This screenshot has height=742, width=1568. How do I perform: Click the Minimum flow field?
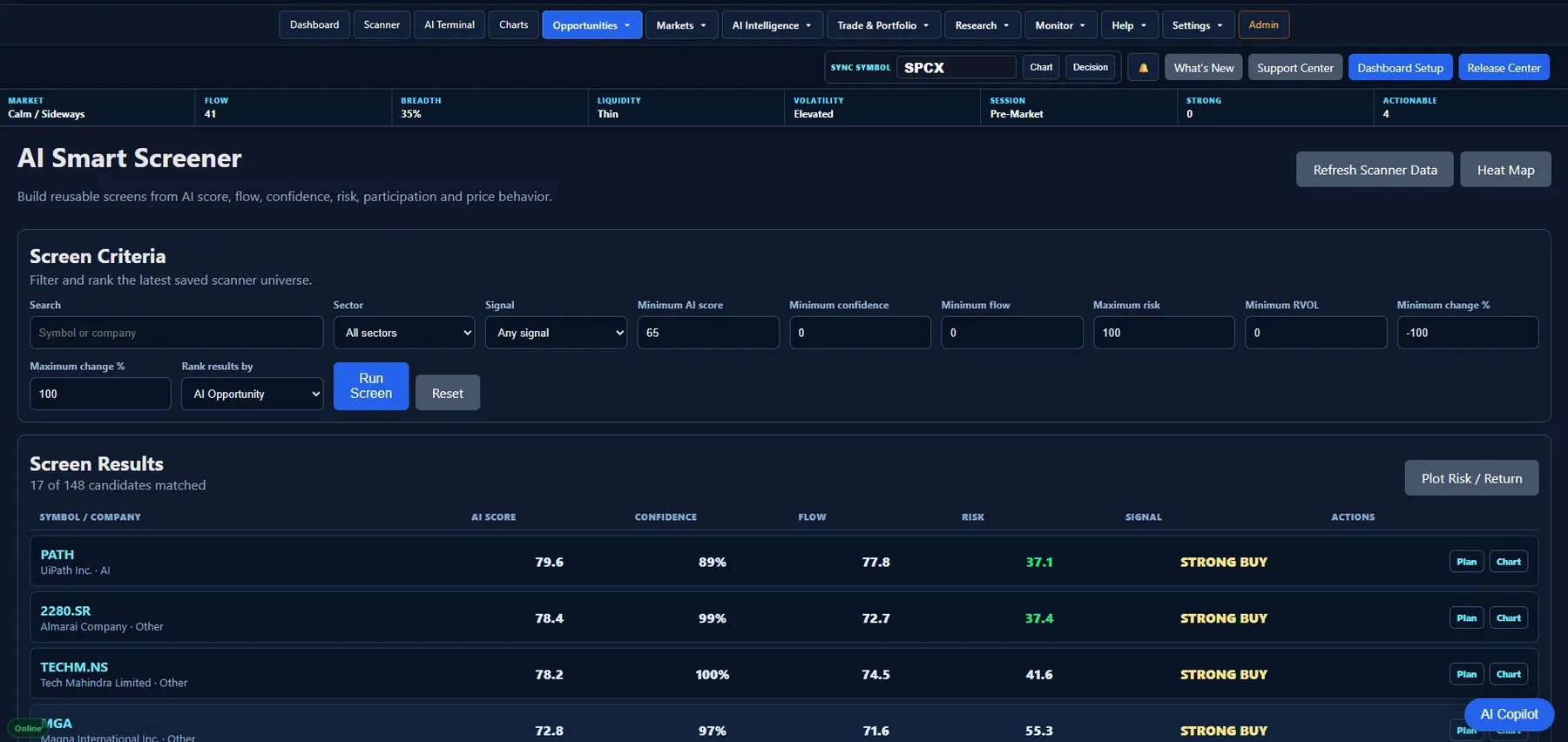[1012, 333]
